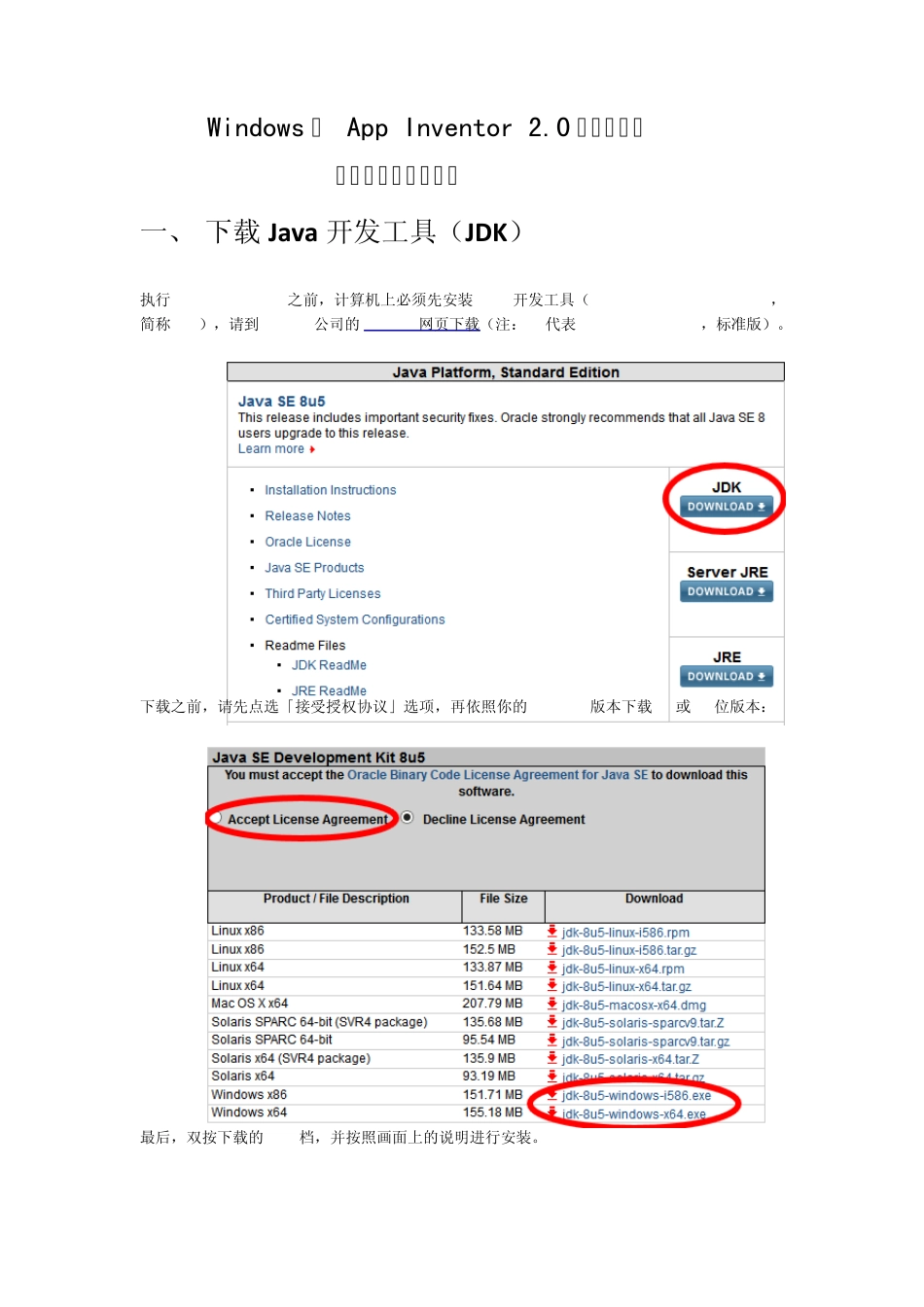Open Installation Instructions link
Viewport: 924px width, 1307px height.
pos(331,490)
